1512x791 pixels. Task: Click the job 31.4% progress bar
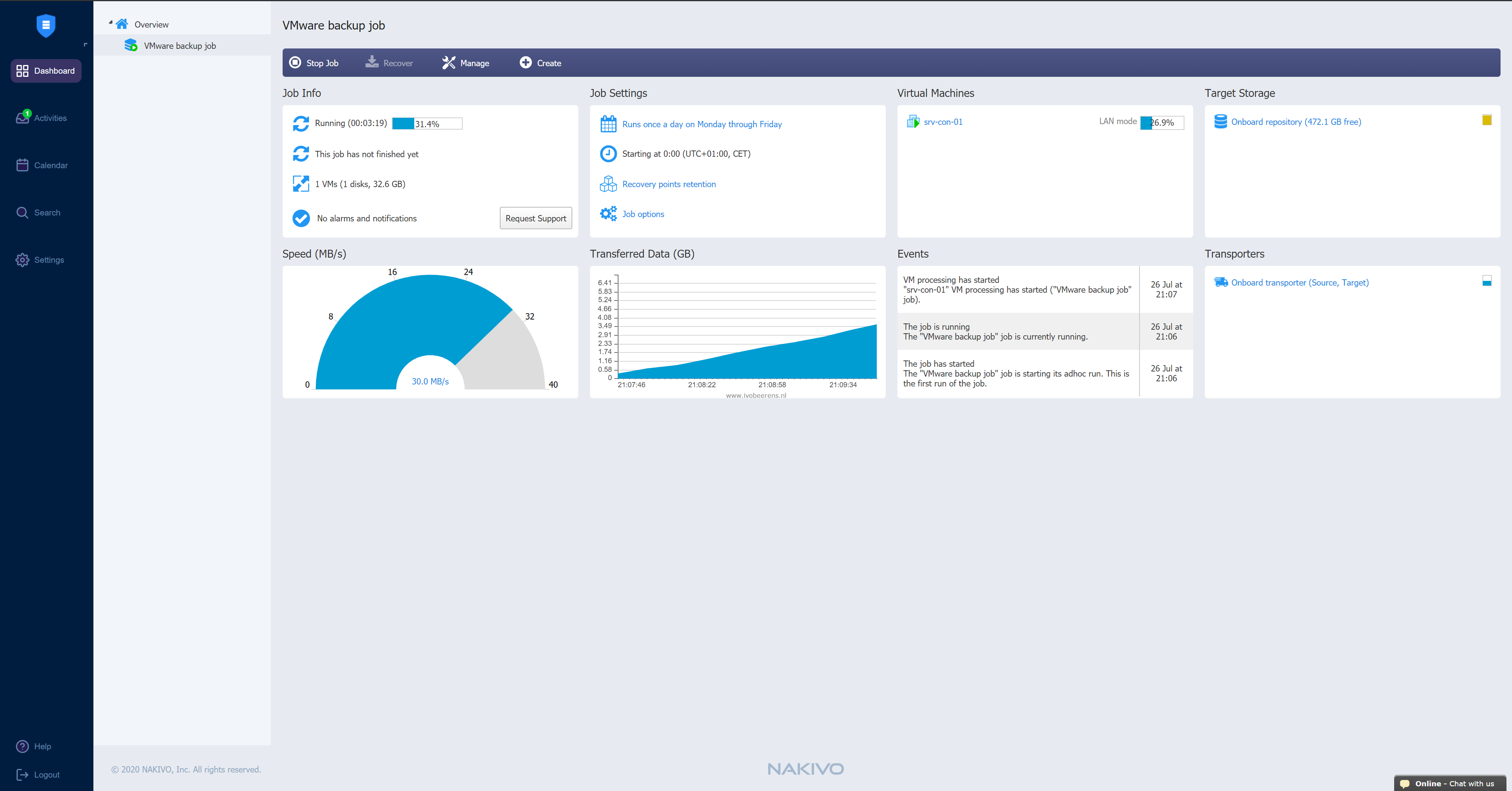[x=427, y=123]
